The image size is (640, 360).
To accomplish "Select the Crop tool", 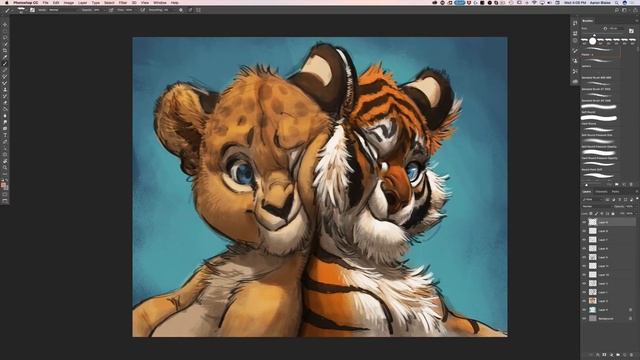I will pyautogui.click(x=5, y=51).
